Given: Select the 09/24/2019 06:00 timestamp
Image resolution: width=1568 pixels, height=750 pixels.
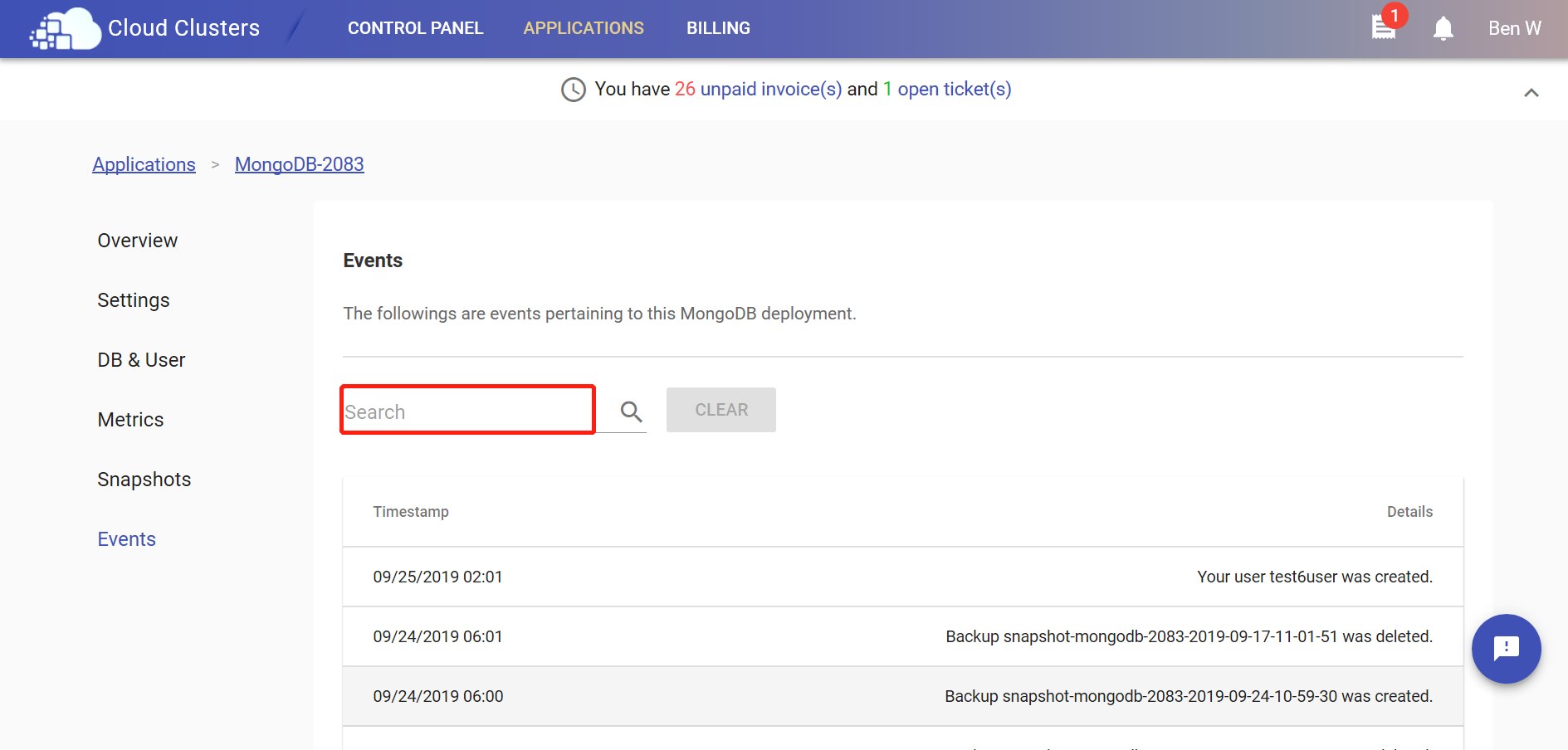Looking at the screenshot, I should pyautogui.click(x=438, y=696).
